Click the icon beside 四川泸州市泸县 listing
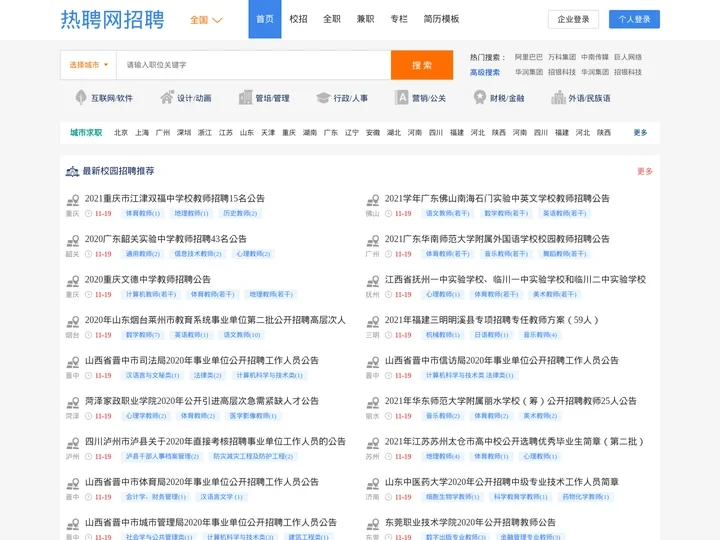The height and width of the screenshot is (540, 720). [73, 443]
